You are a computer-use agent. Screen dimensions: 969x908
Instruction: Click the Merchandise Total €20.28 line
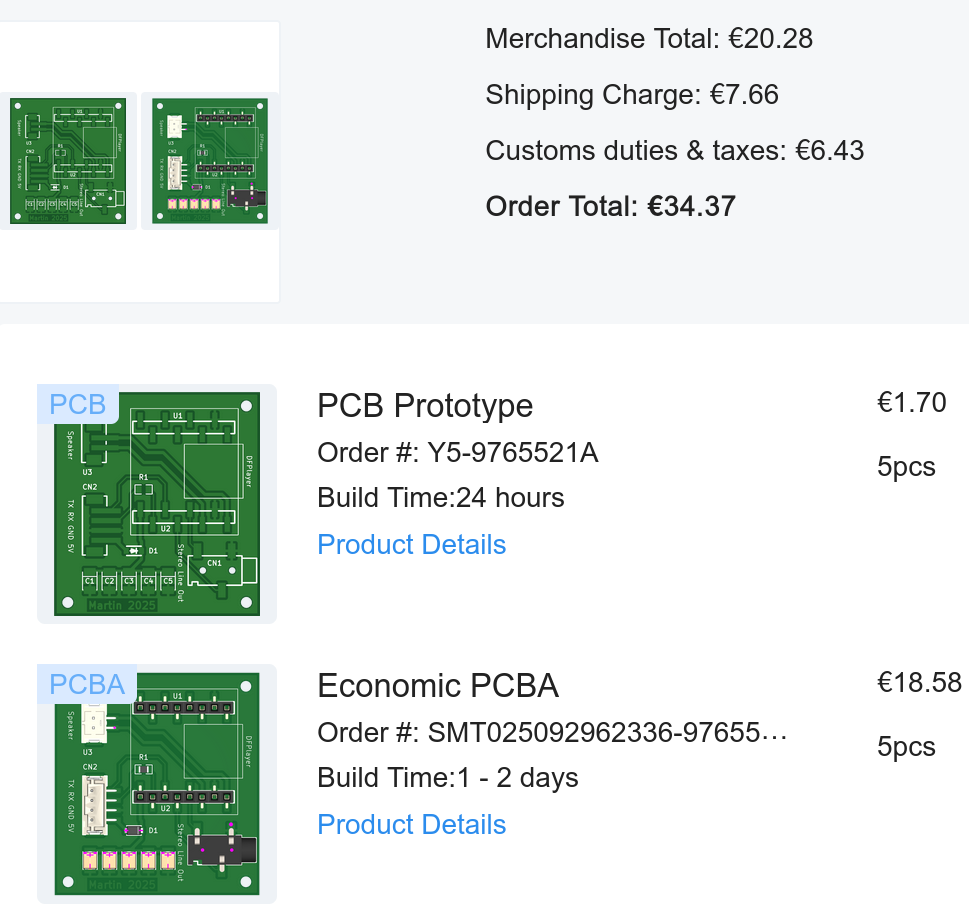click(648, 39)
